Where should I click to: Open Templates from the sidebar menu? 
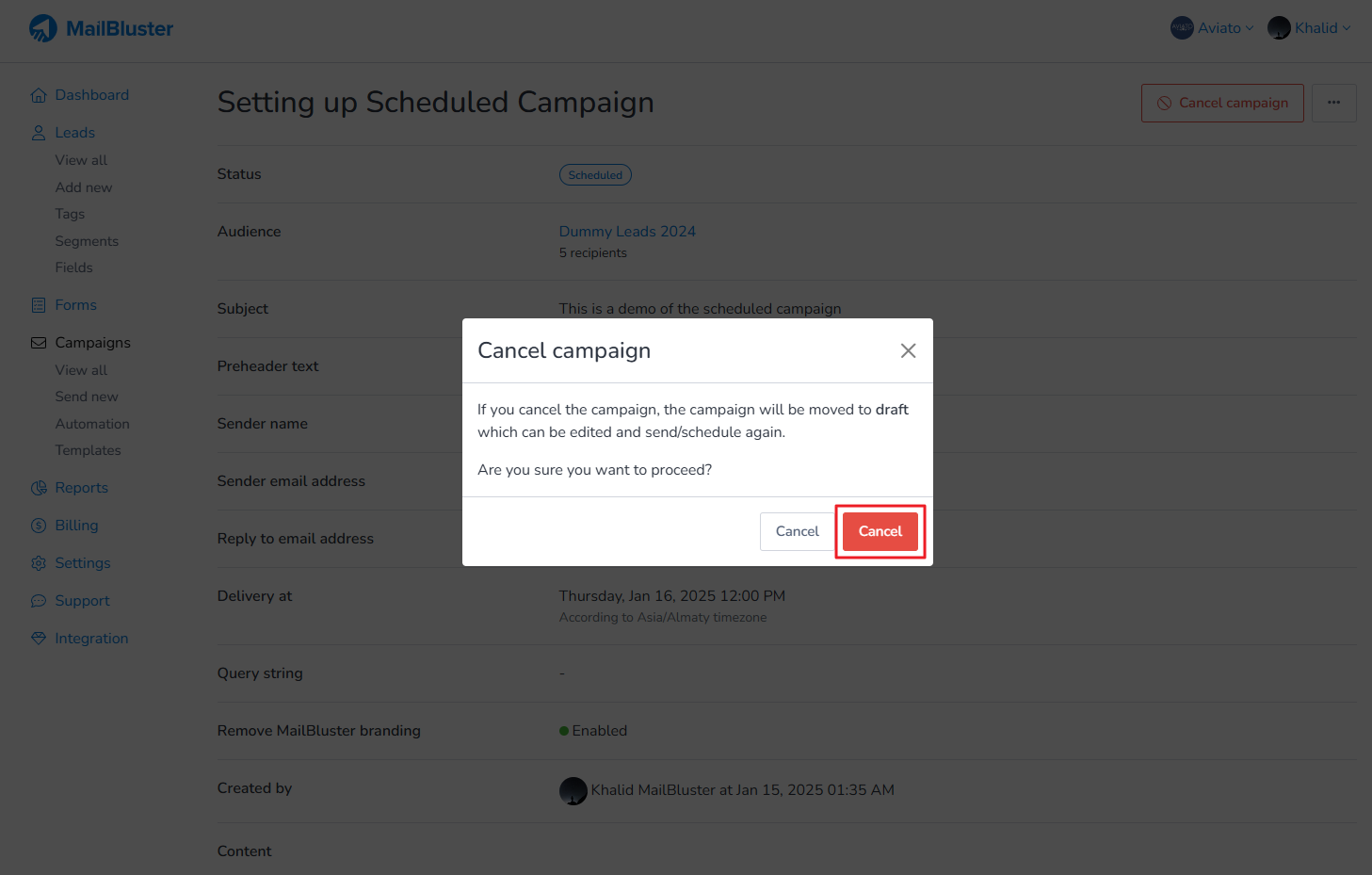pyautogui.click(x=88, y=450)
